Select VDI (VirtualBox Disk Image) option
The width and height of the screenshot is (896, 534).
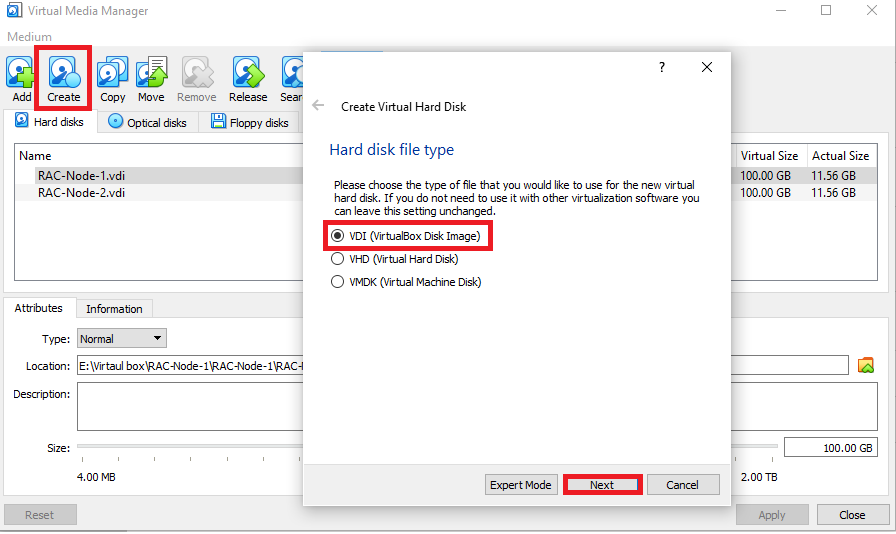click(x=406, y=236)
